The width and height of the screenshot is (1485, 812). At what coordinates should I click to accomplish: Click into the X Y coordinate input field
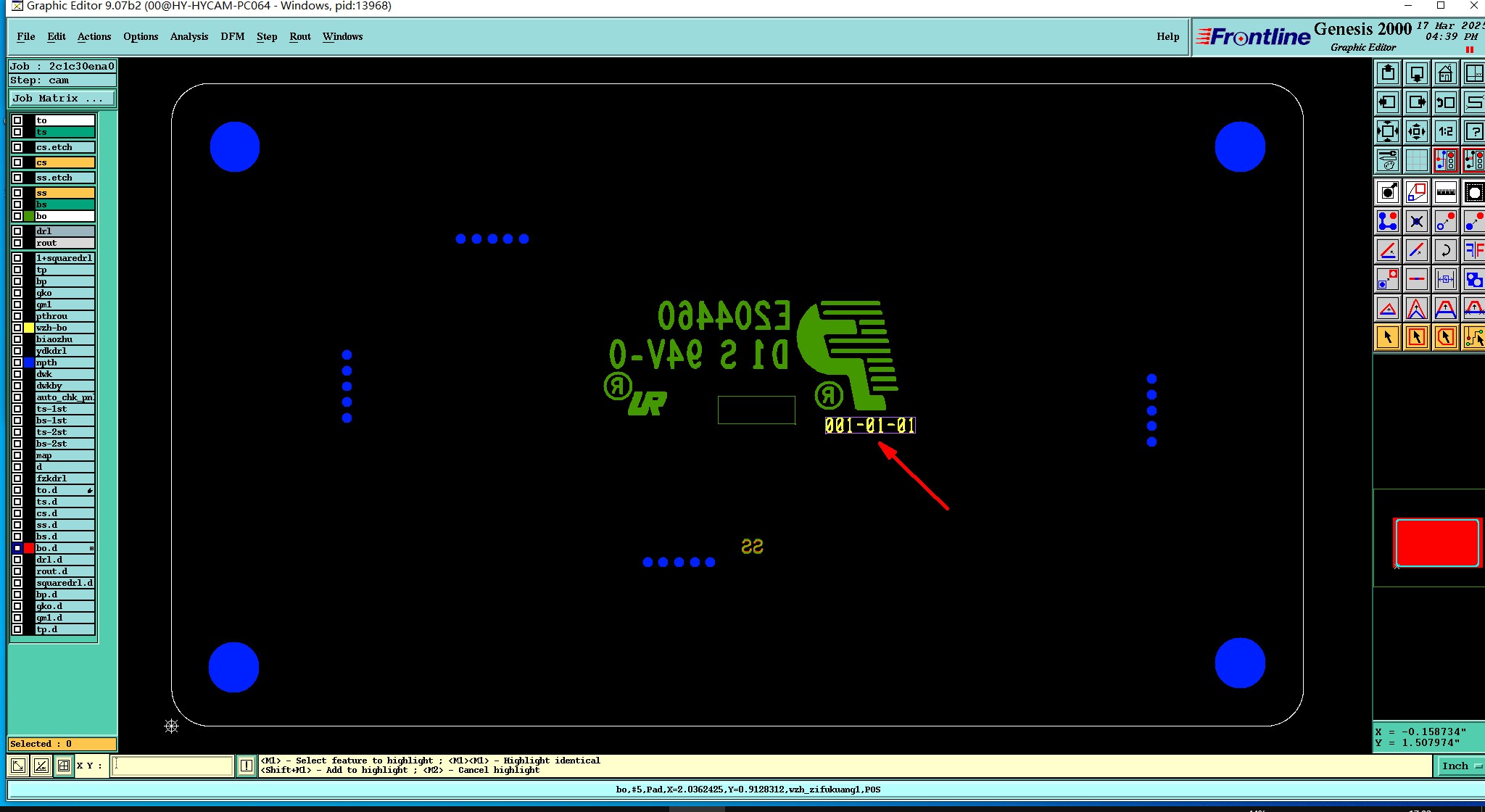(x=172, y=766)
